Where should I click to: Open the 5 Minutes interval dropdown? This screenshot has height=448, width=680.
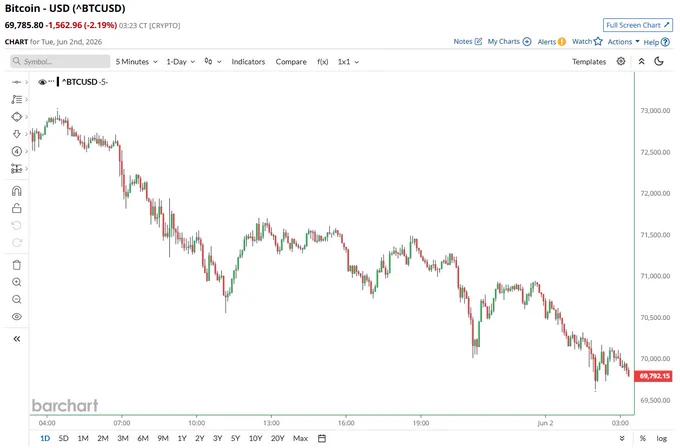(x=136, y=62)
